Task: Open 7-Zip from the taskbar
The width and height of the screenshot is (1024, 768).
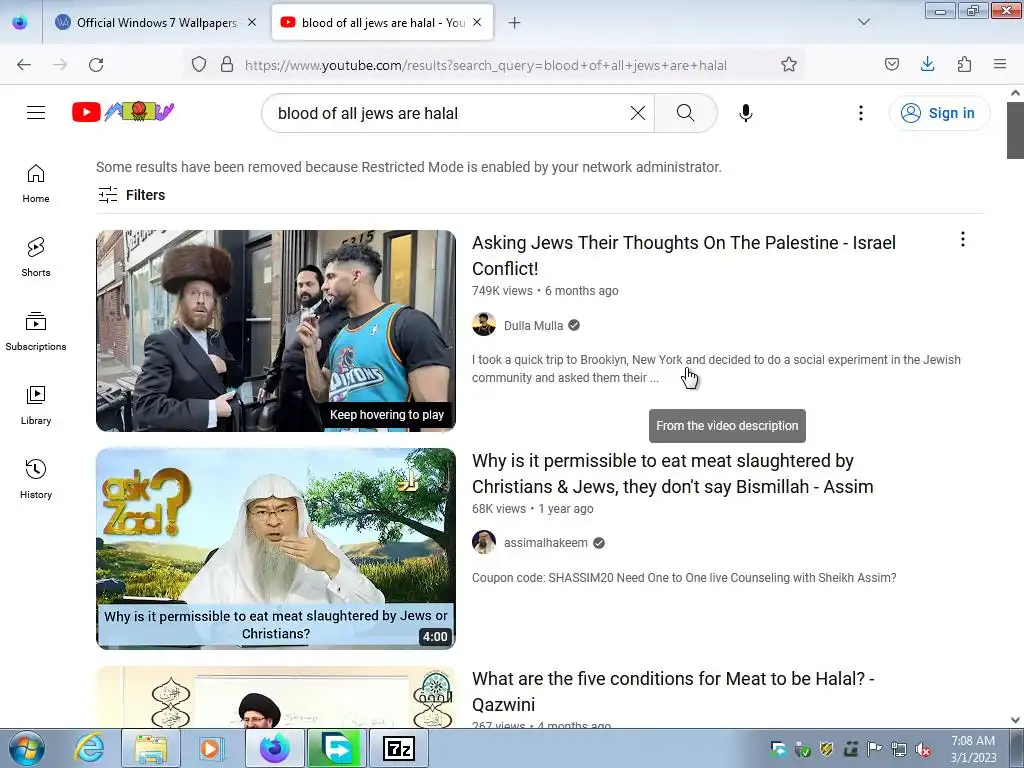Action: coord(399,748)
